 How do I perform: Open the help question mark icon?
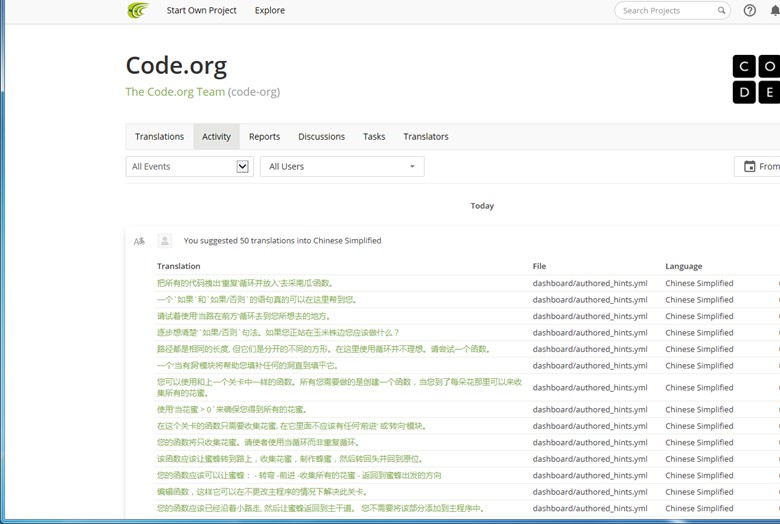750,10
